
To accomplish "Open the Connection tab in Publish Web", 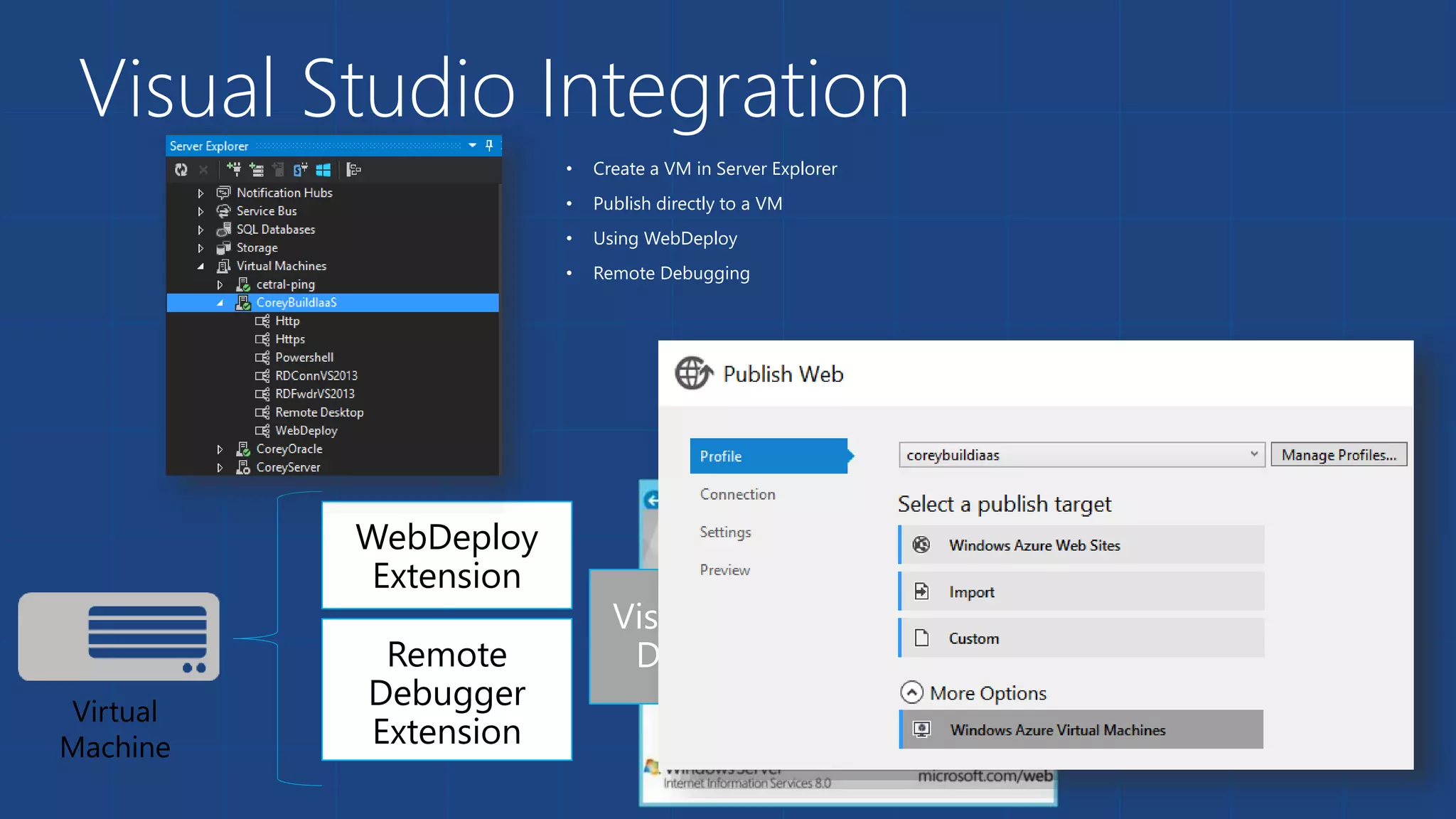I will tap(737, 495).
